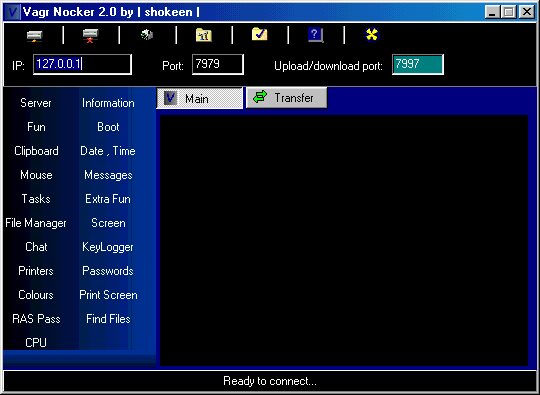
Task: Click the Port field showing 7979
Action: coord(218,64)
